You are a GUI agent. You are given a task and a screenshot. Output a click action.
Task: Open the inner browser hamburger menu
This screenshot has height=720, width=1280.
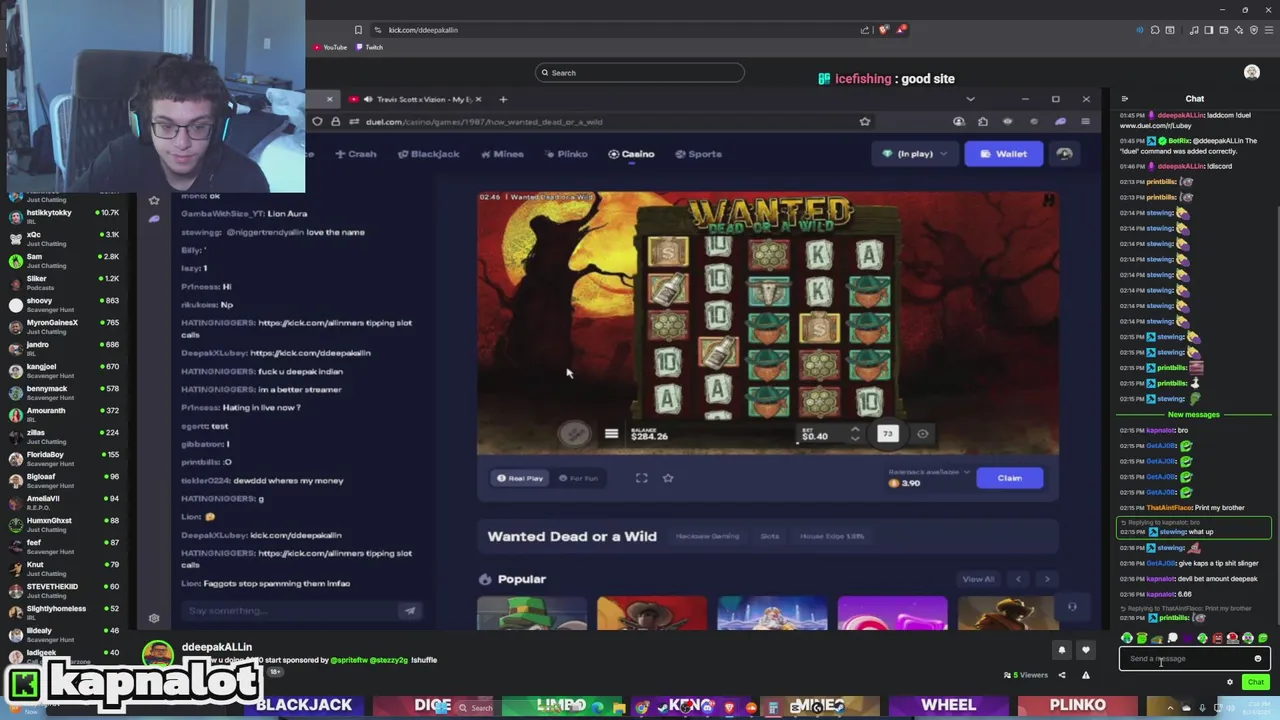point(1086,122)
